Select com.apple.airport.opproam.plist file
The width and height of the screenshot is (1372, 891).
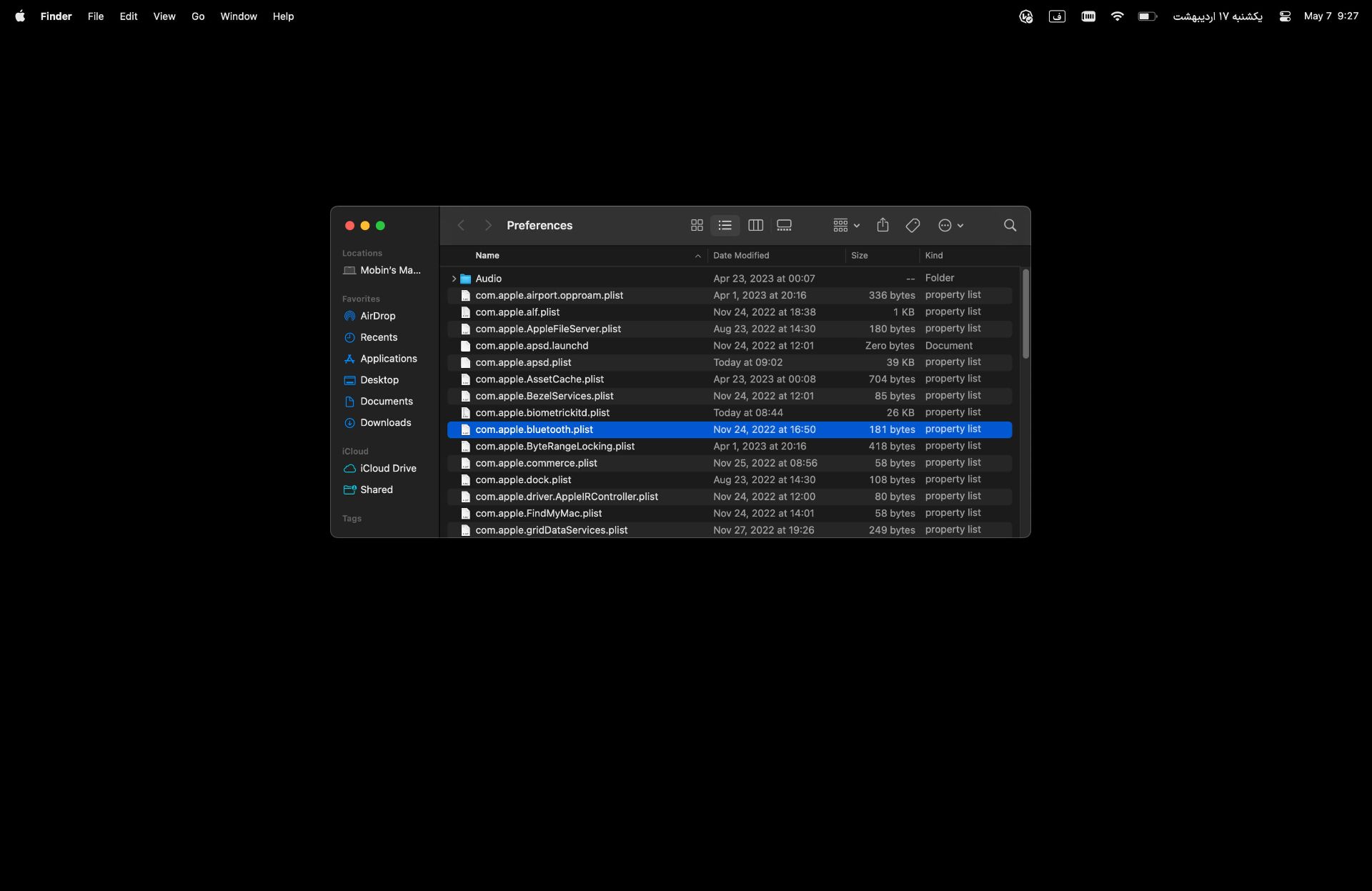(x=730, y=295)
